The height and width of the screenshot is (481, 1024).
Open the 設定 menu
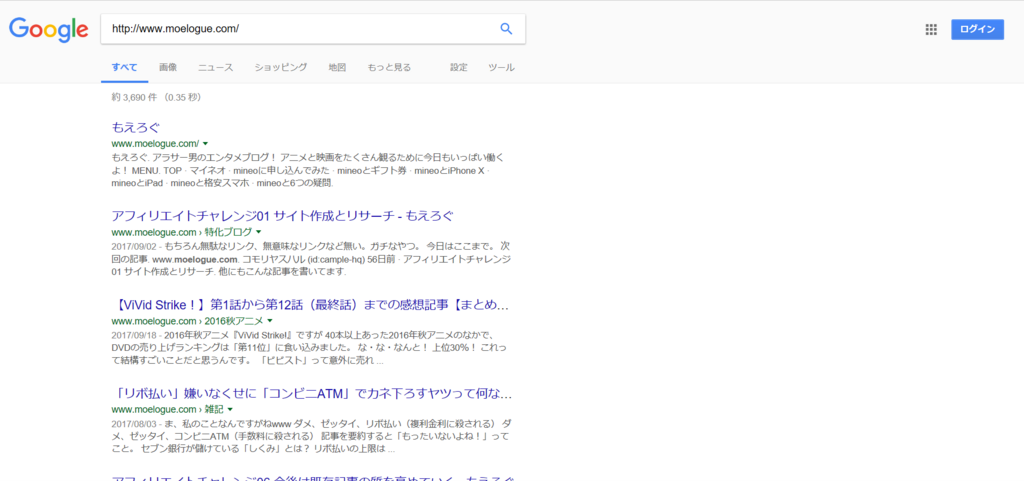click(x=458, y=67)
